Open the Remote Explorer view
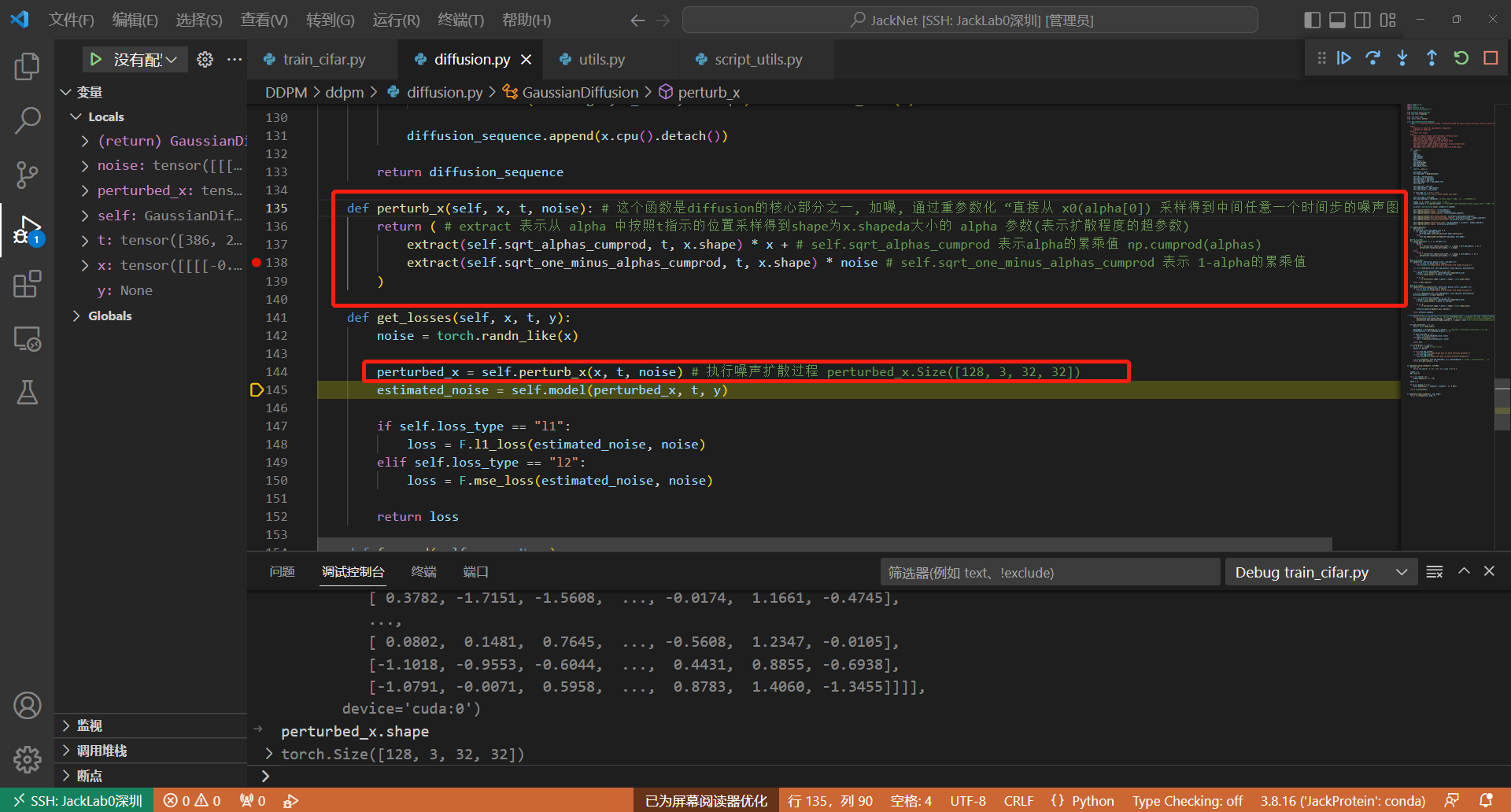 coord(27,338)
